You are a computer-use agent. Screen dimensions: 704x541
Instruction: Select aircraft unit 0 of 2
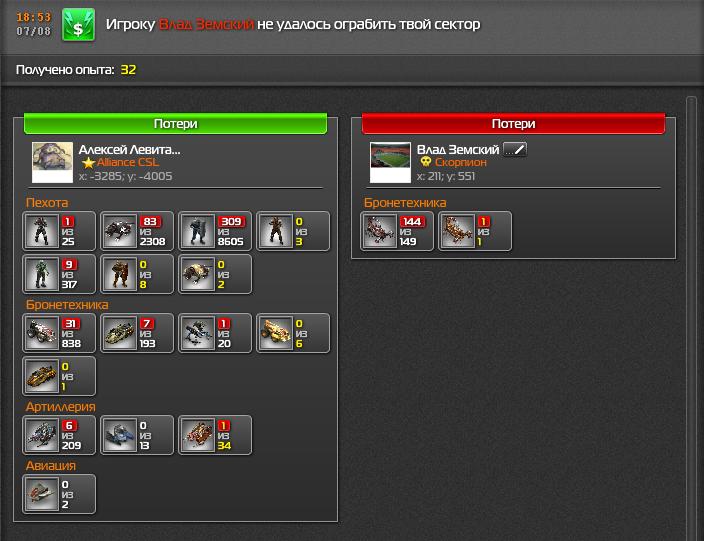59,494
